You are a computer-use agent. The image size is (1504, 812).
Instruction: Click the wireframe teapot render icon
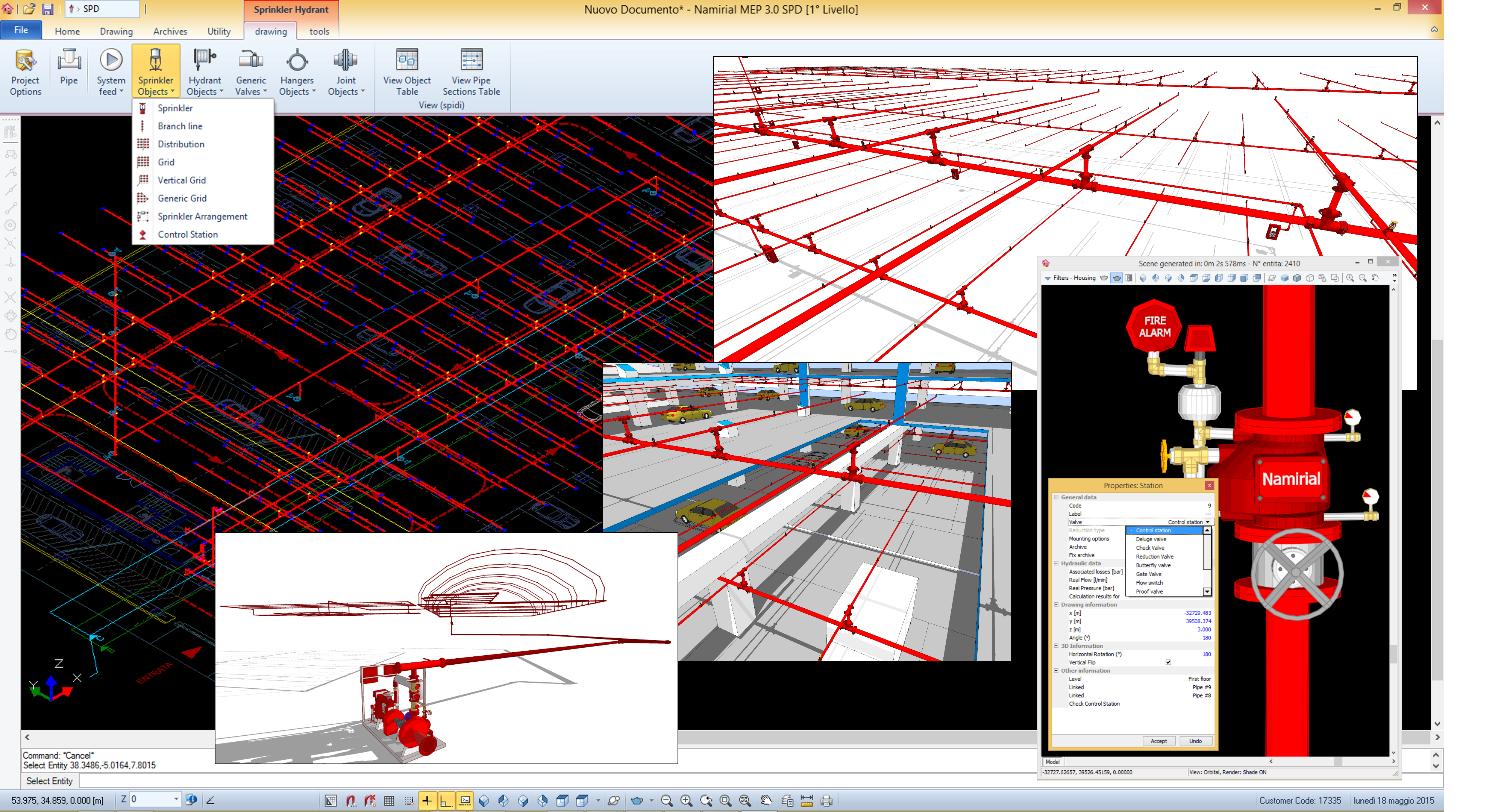(x=1104, y=278)
